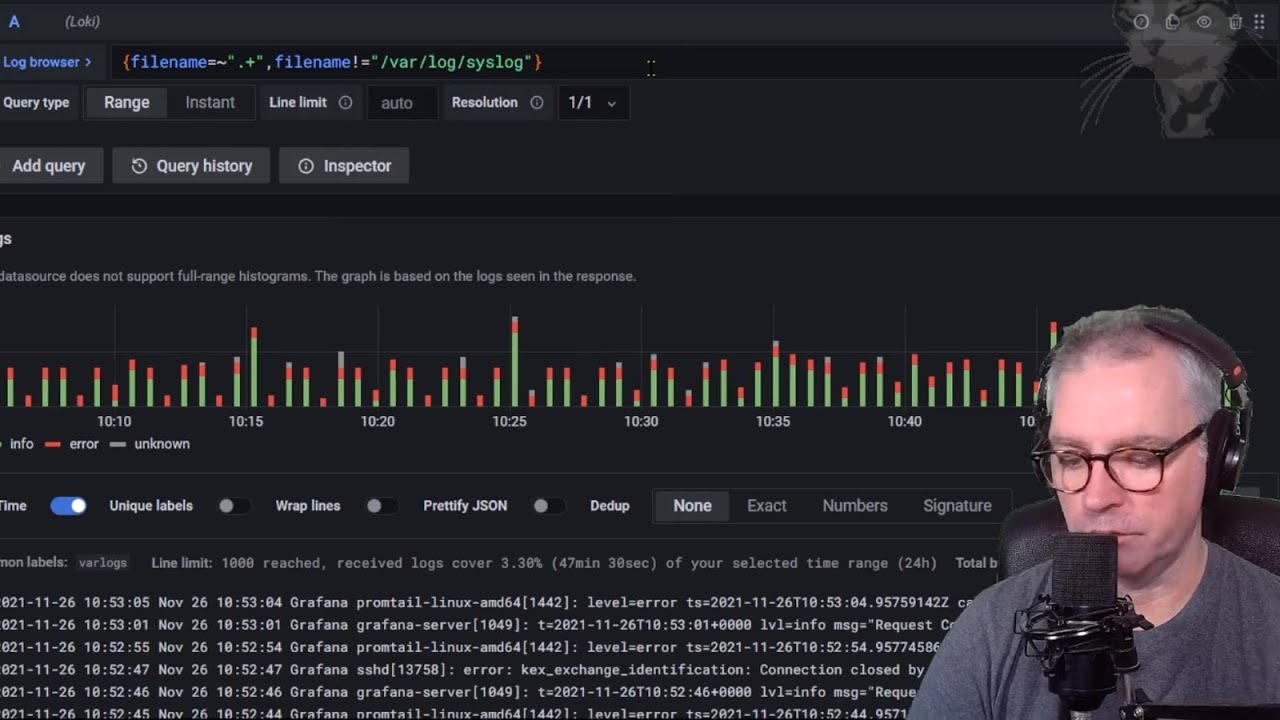Image resolution: width=1280 pixels, height=720 pixels.
Task: Select the Exact dedup option
Action: (767, 506)
